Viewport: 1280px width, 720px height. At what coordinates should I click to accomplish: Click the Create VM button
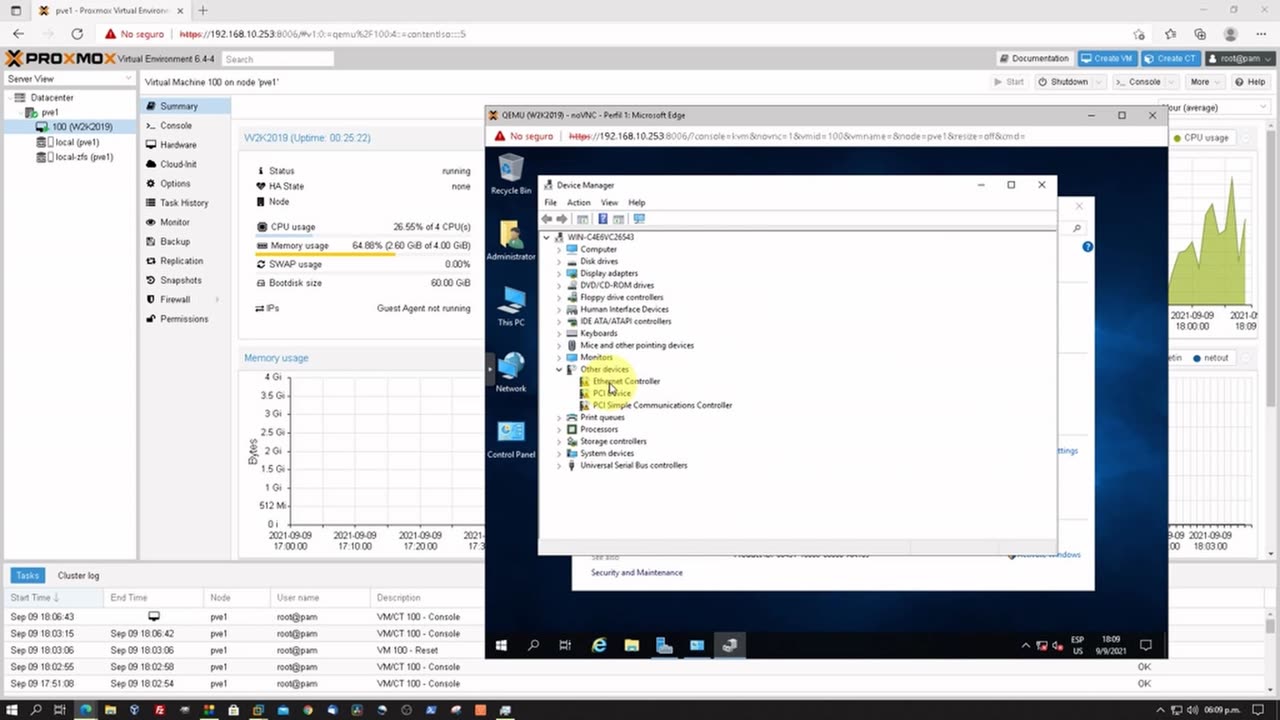1107,58
